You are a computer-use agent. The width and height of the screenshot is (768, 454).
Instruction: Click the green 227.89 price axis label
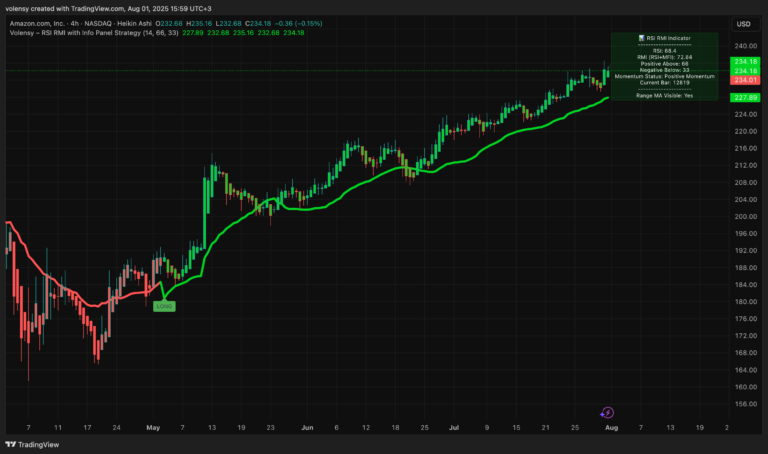tap(745, 97)
